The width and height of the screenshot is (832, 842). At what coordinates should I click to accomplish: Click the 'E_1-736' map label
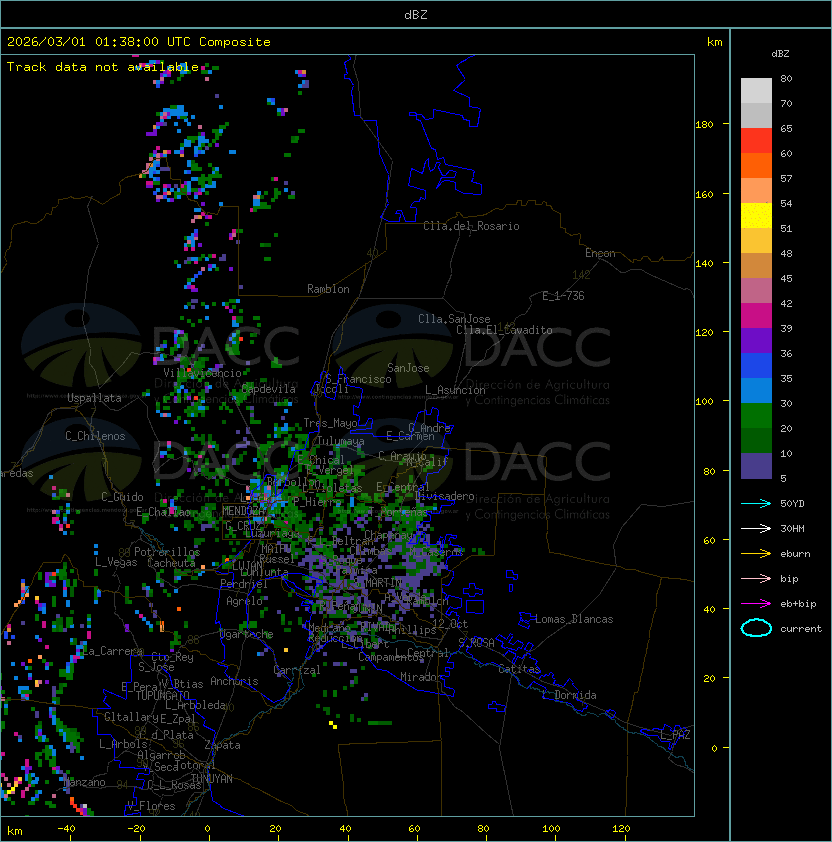pos(563,296)
